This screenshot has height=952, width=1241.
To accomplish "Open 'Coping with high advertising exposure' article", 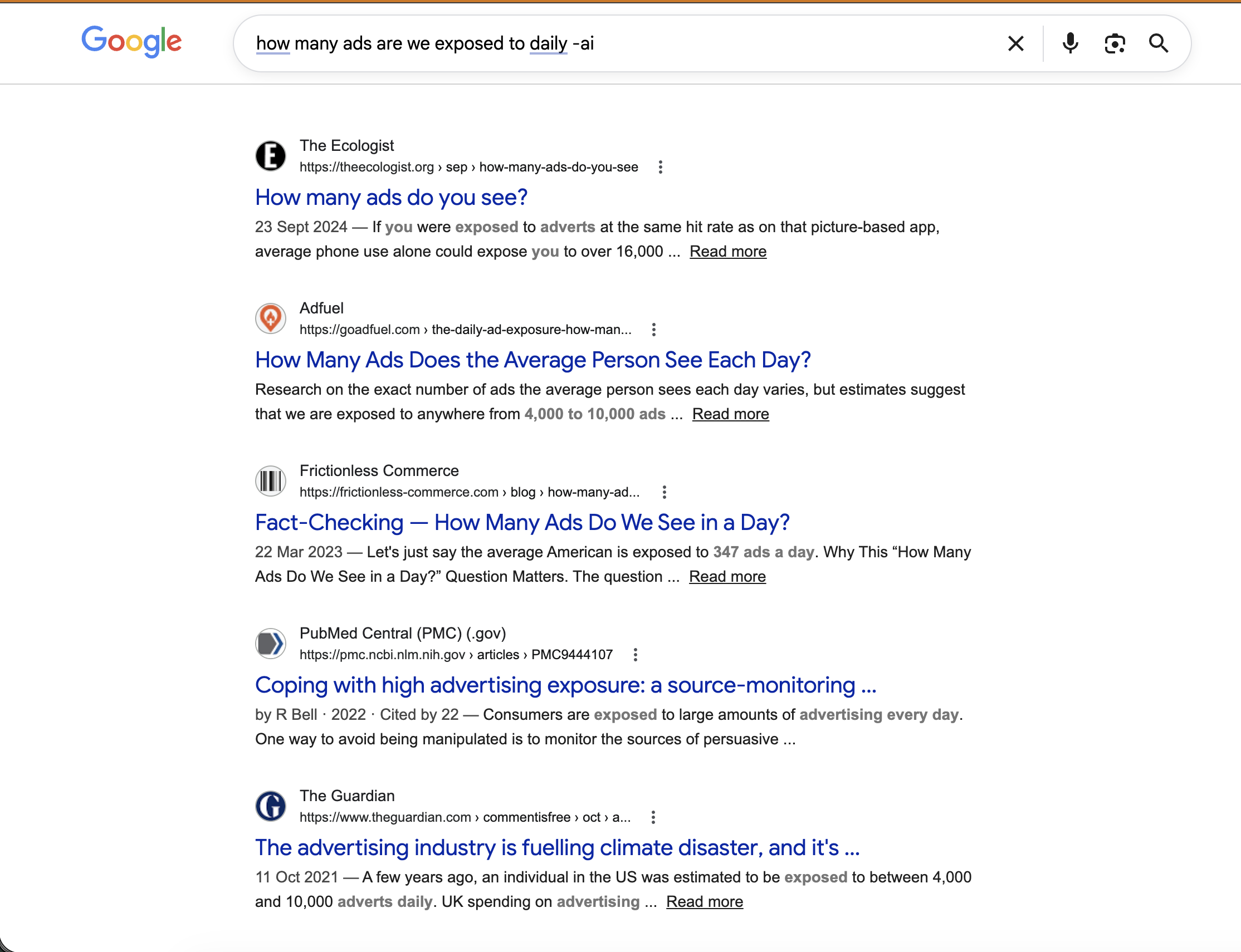I will (565, 685).
